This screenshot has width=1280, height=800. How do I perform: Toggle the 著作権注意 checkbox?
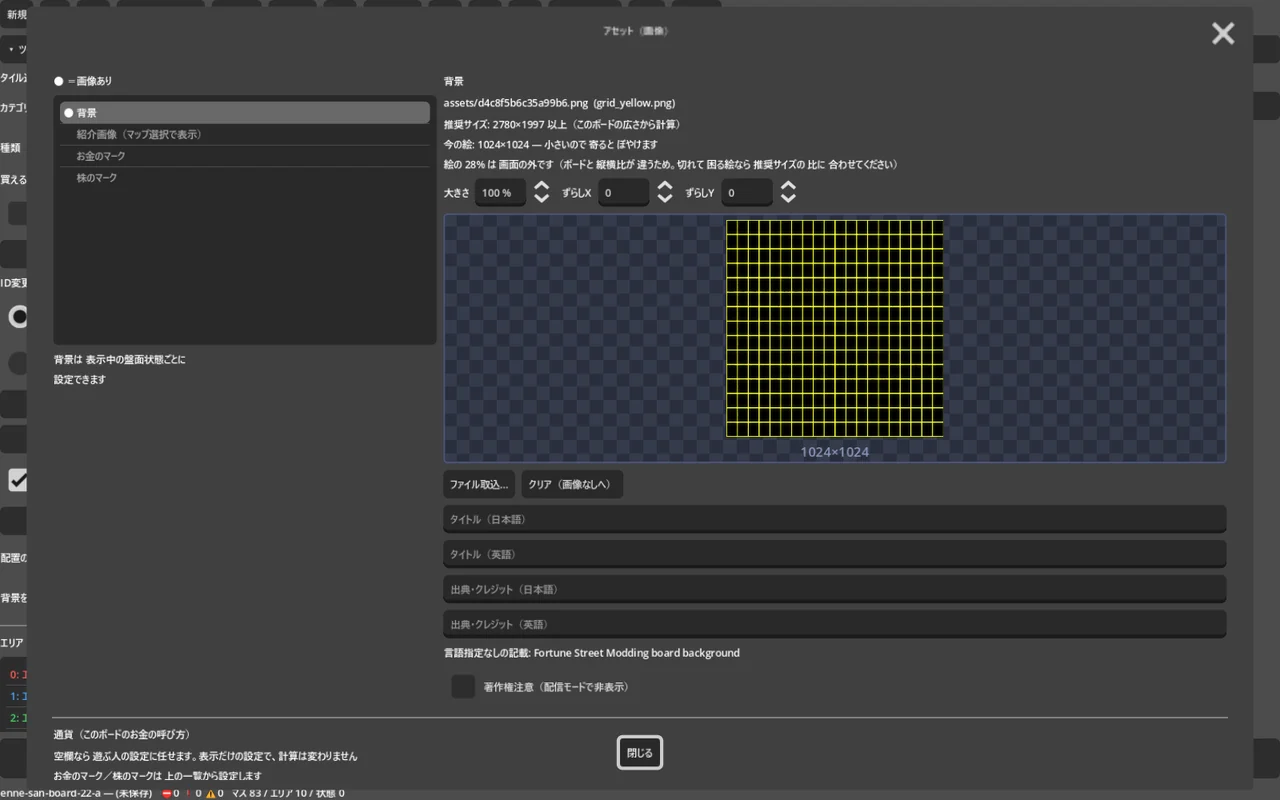(x=463, y=687)
